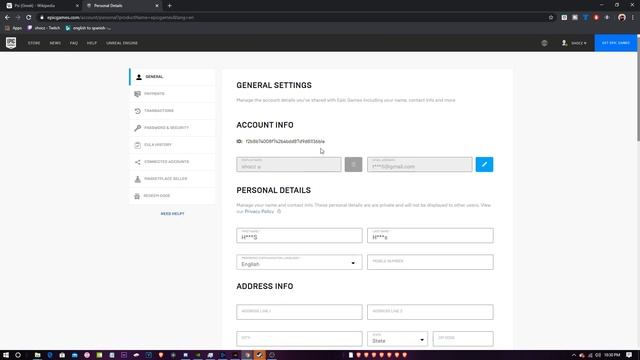
Task: Open the shocc - Twitch bookmark
Action: (44, 28)
